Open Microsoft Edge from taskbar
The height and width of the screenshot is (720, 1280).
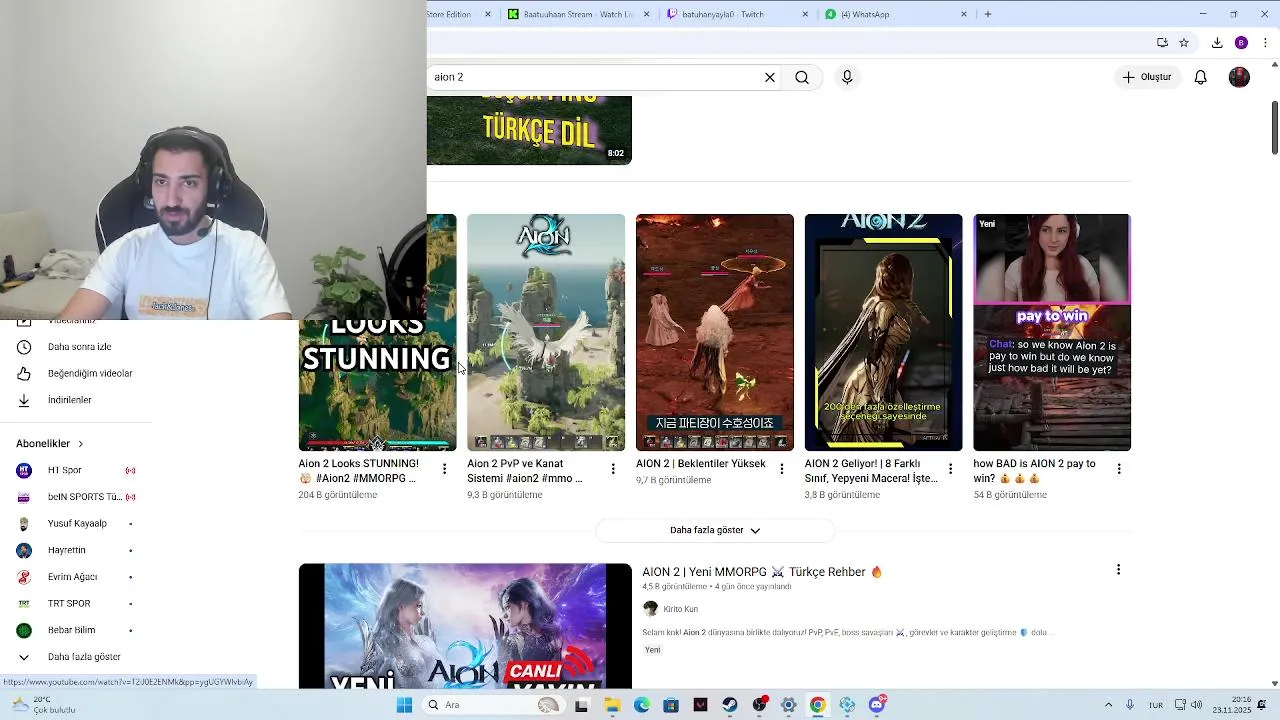point(641,705)
